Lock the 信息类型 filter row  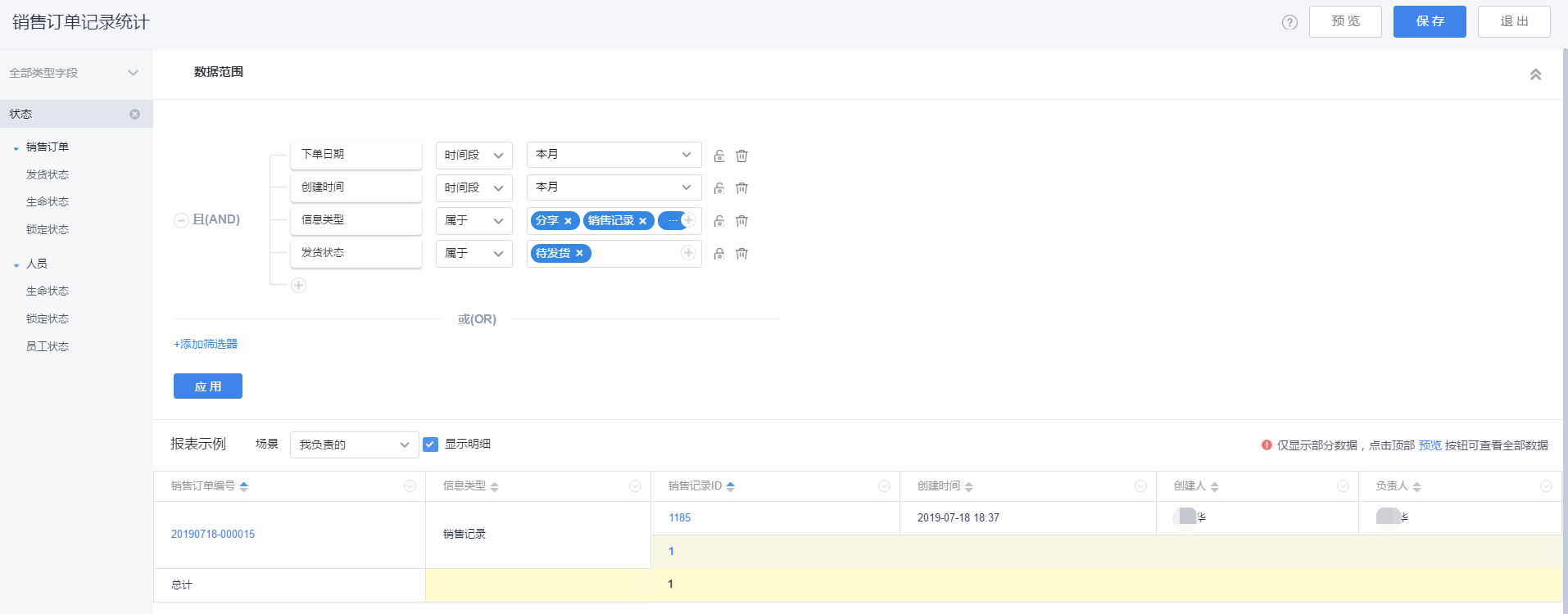pyautogui.click(x=718, y=221)
